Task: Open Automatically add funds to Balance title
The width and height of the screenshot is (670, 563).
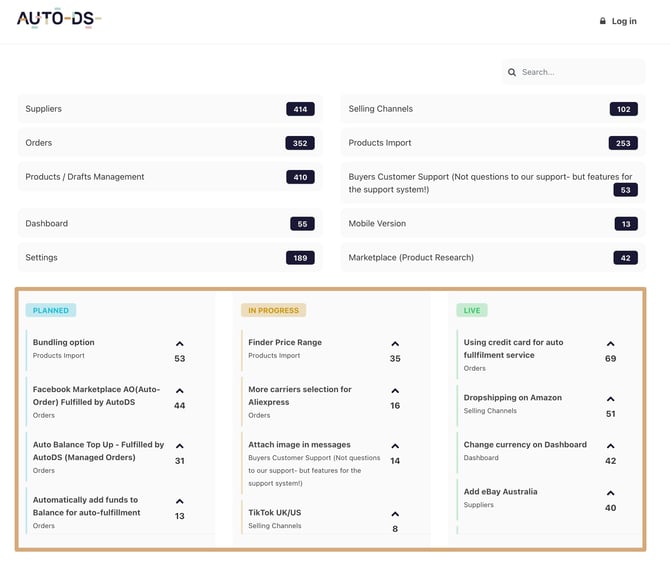Action: pos(86,506)
